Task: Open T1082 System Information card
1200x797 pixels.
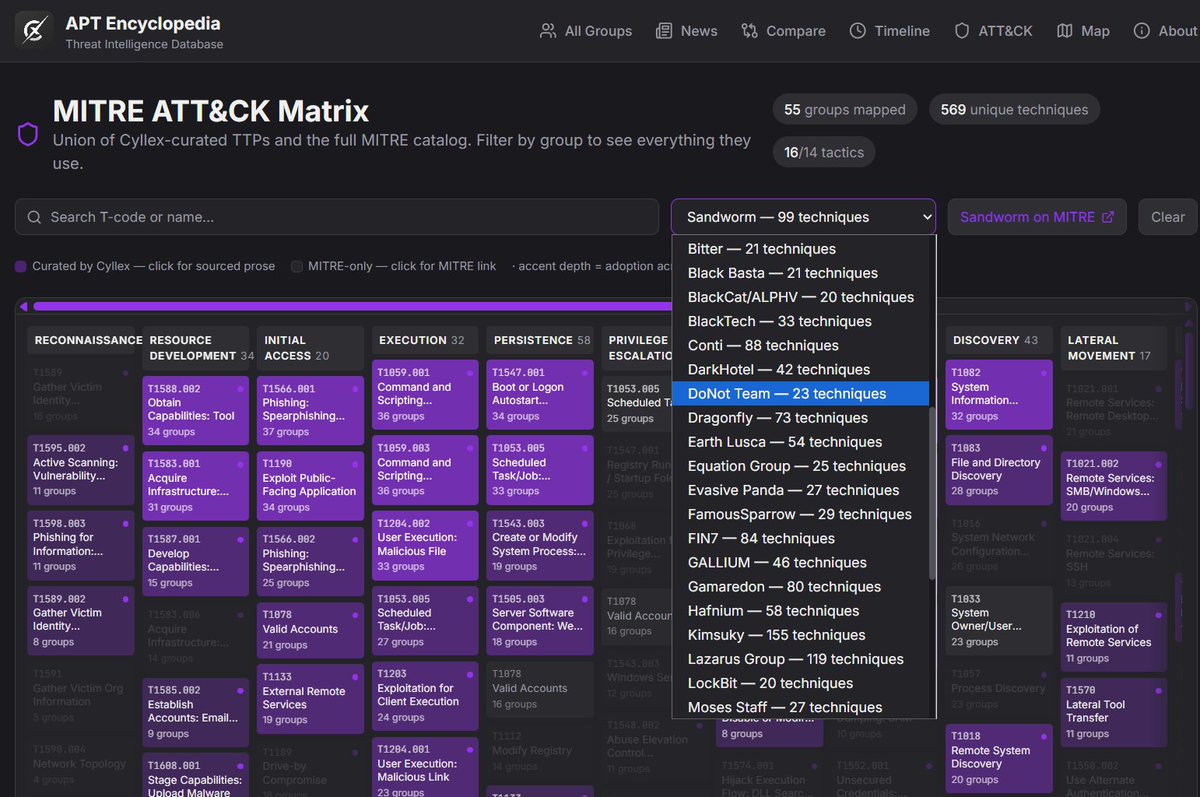Action: [1000, 395]
